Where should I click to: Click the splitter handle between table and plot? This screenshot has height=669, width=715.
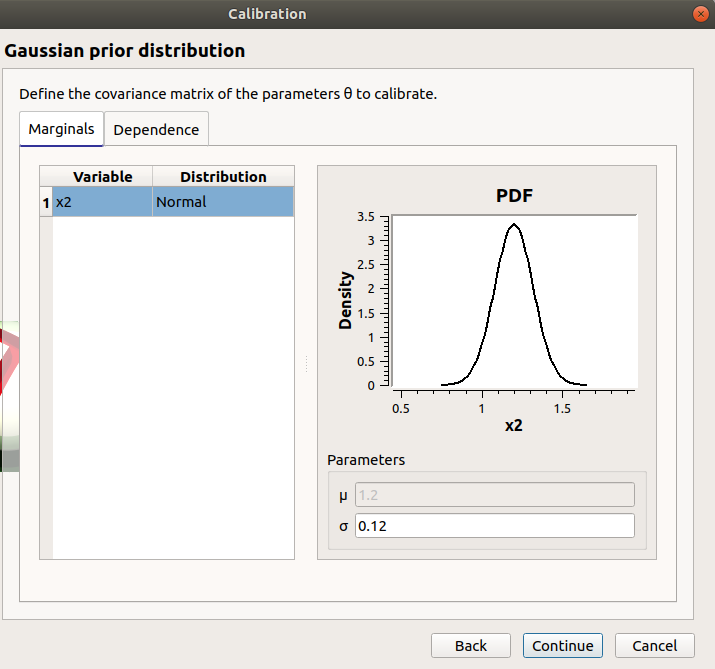(x=306, y=363)
